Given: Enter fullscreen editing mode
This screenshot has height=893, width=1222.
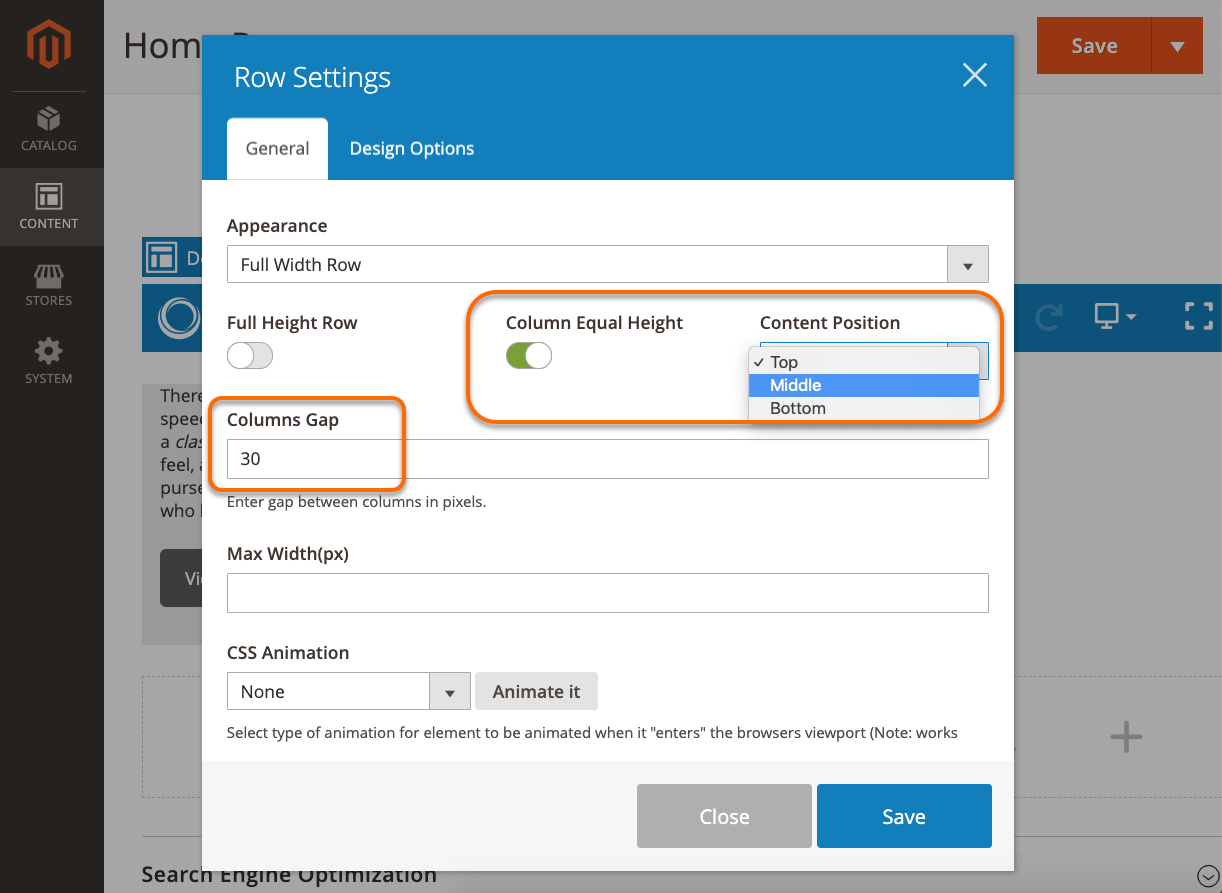Looking at the screenshot, I should pos(1198,316).
